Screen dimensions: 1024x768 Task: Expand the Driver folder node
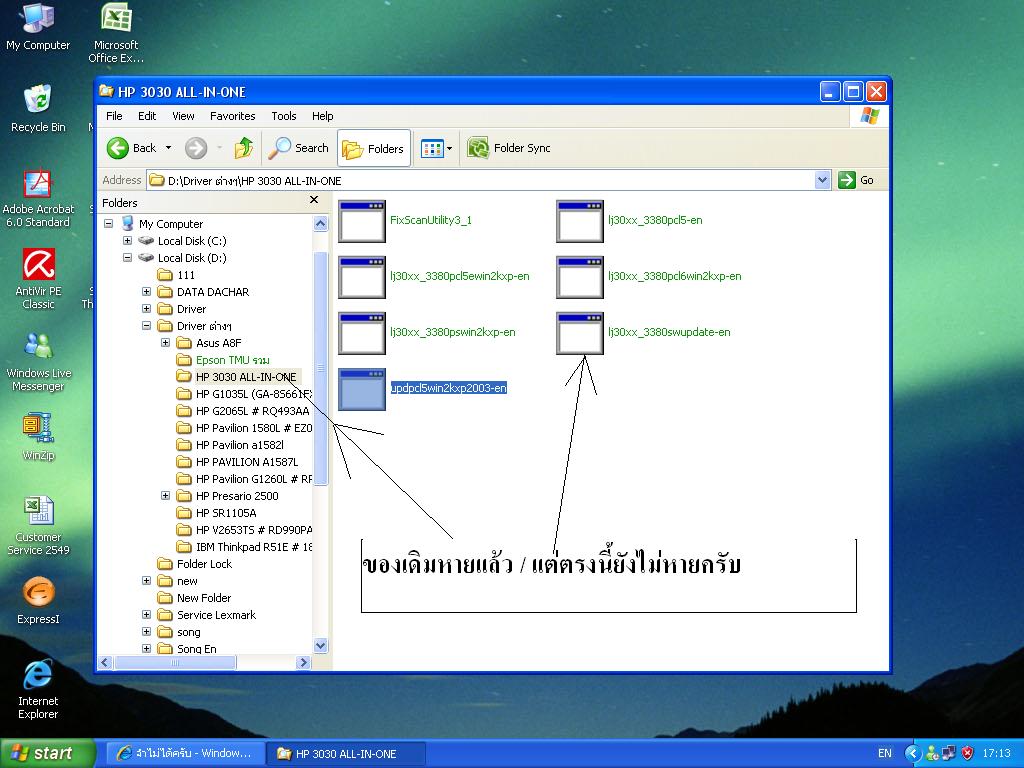[146, 309]
